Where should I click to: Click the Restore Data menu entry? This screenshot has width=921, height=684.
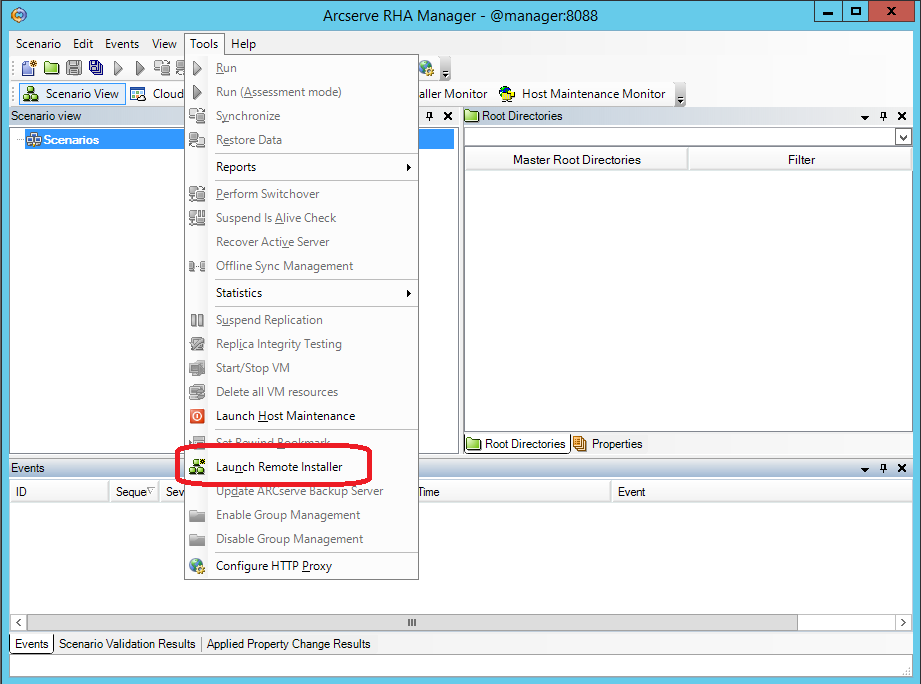(x=301, y=140)
